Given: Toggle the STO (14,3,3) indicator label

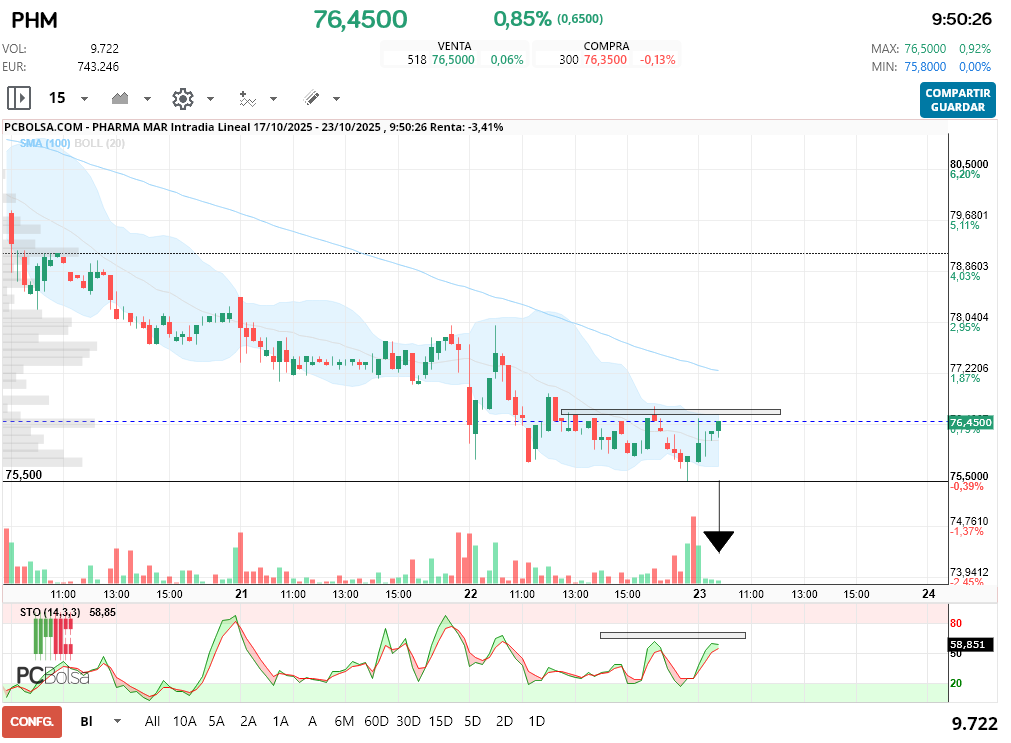Looking at the screenshot, I should (x=50, y=612).
